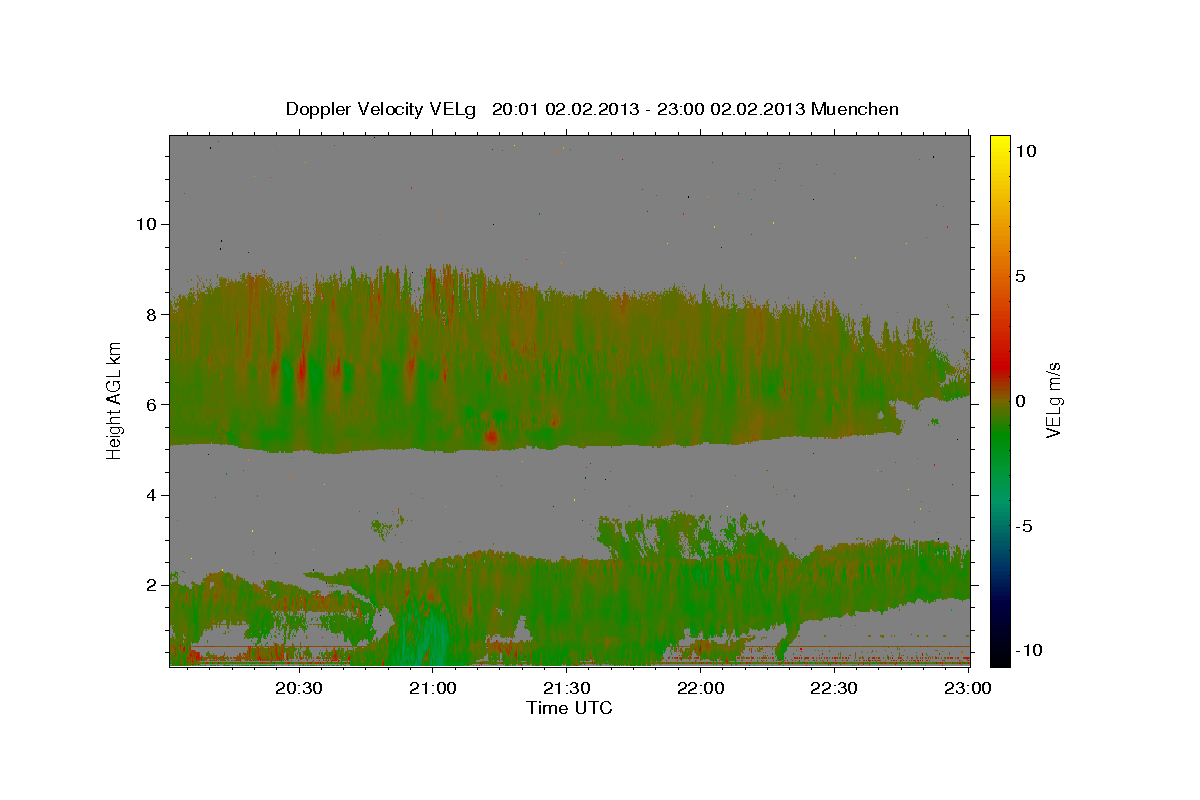Click the yellow top of the colorbar
Image resolution: width=1200 pixels, height=800 pixels.
[x=1000, y=145]
